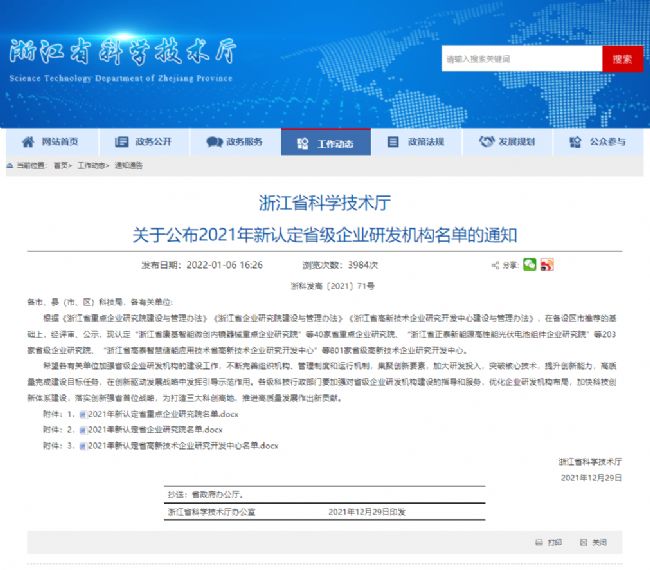Image resolution: width=650 pixels, height=570 pixels.
Task: Click the search keyword input field
Action: (521, 59)
